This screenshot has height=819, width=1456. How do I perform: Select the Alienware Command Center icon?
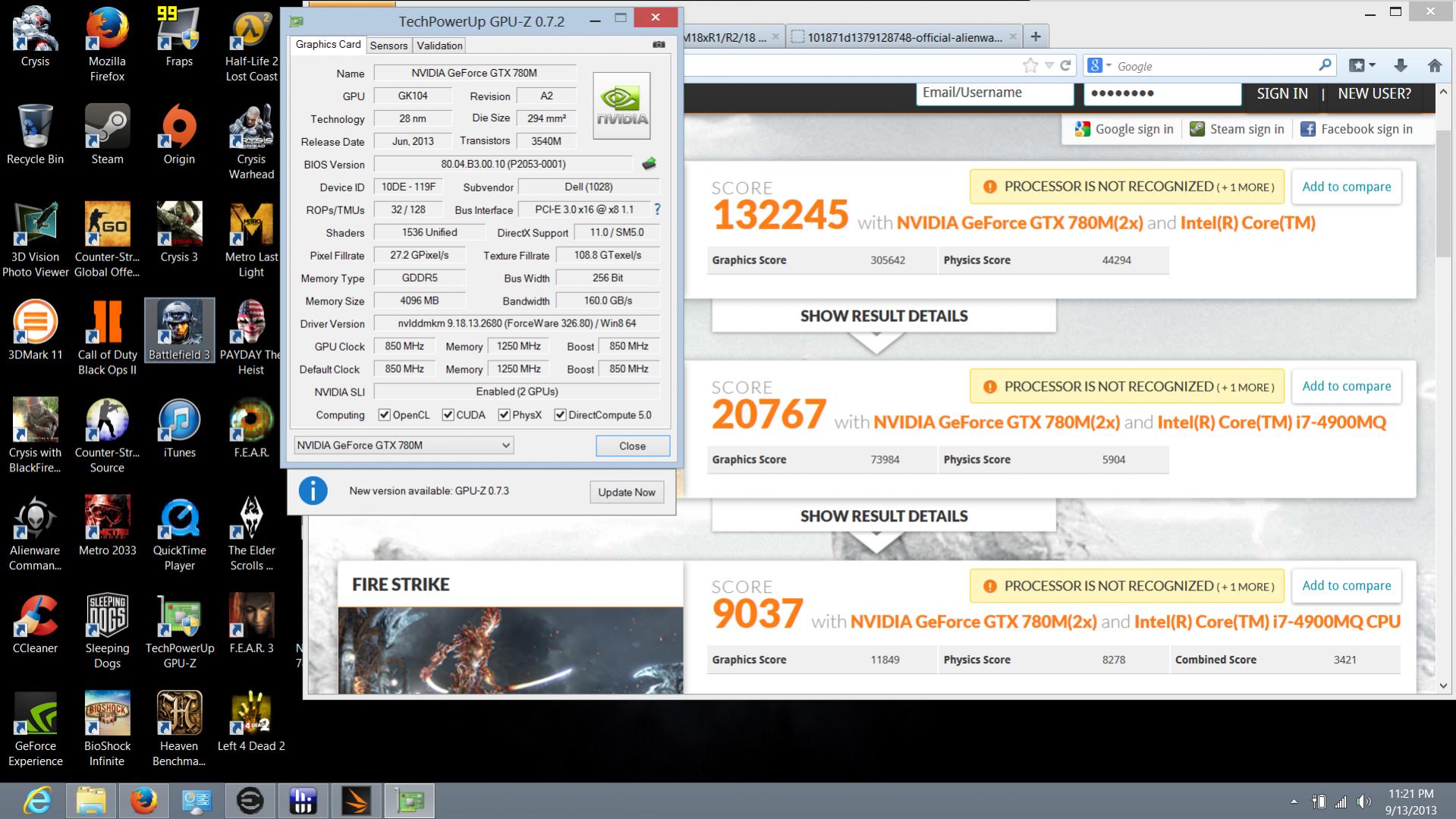(x=35, y=534)
